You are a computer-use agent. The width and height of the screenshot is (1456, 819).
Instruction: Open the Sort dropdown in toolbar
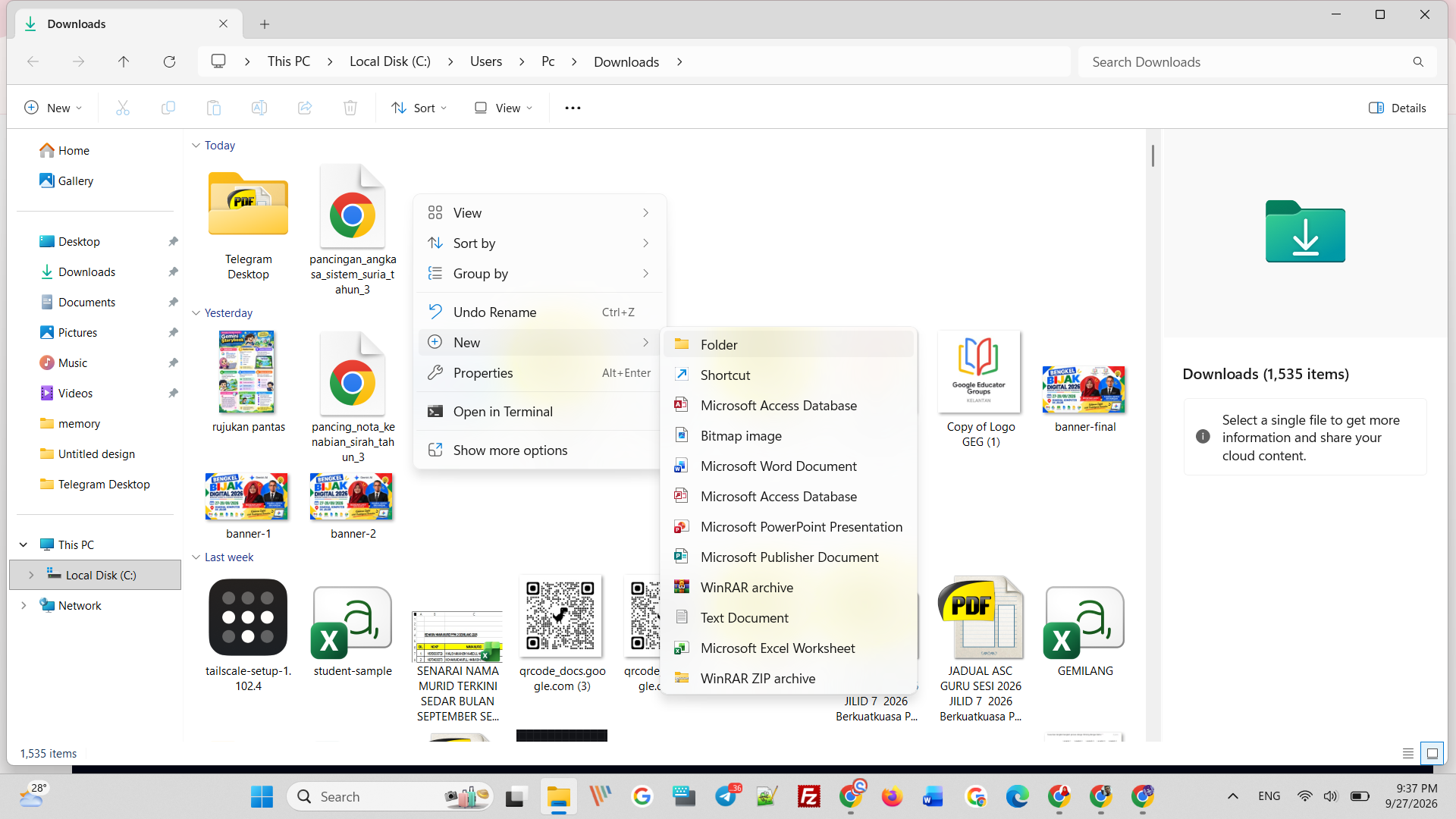(x=419, y=108)
